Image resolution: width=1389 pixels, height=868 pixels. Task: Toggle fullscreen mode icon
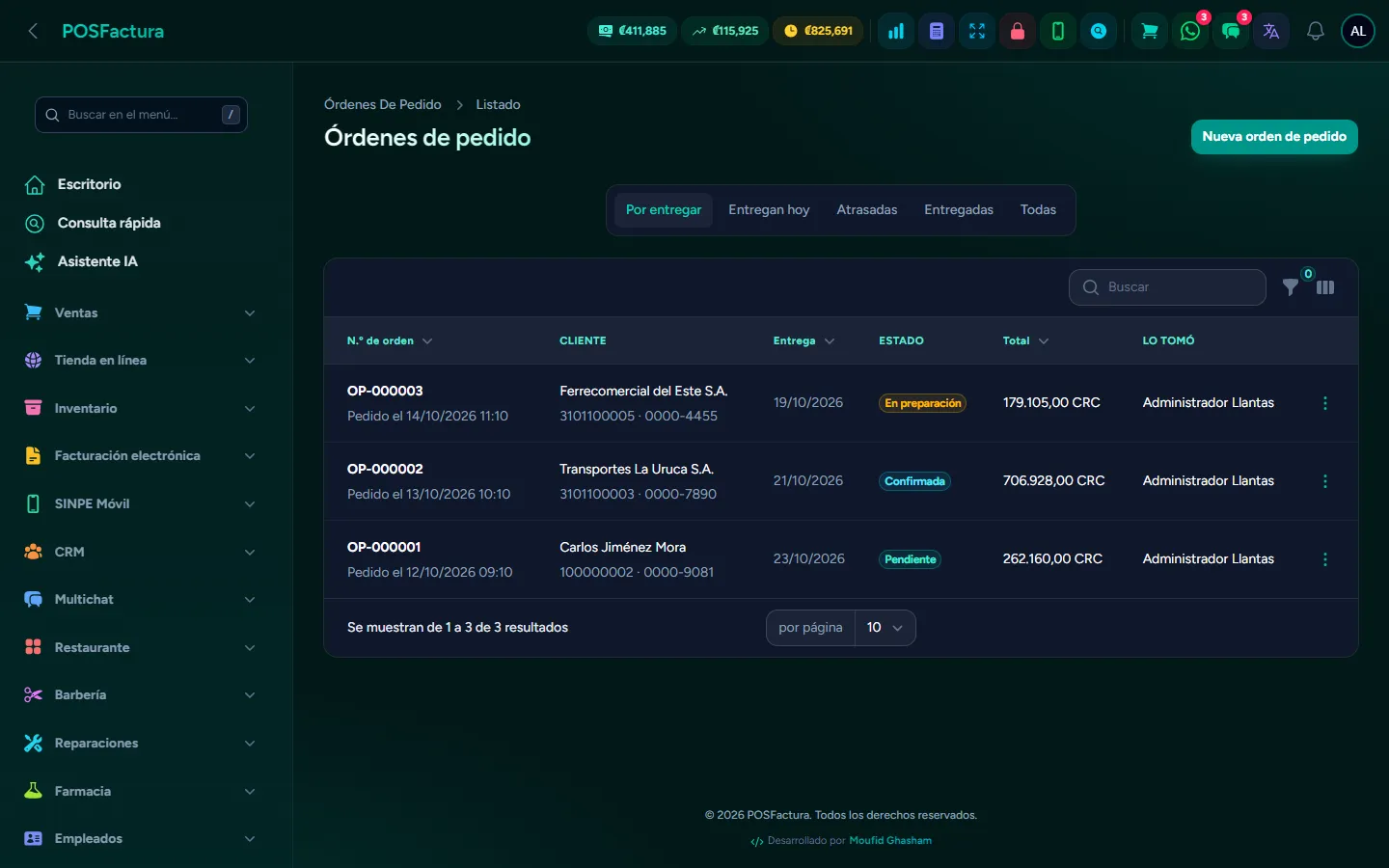click(977, 31)
